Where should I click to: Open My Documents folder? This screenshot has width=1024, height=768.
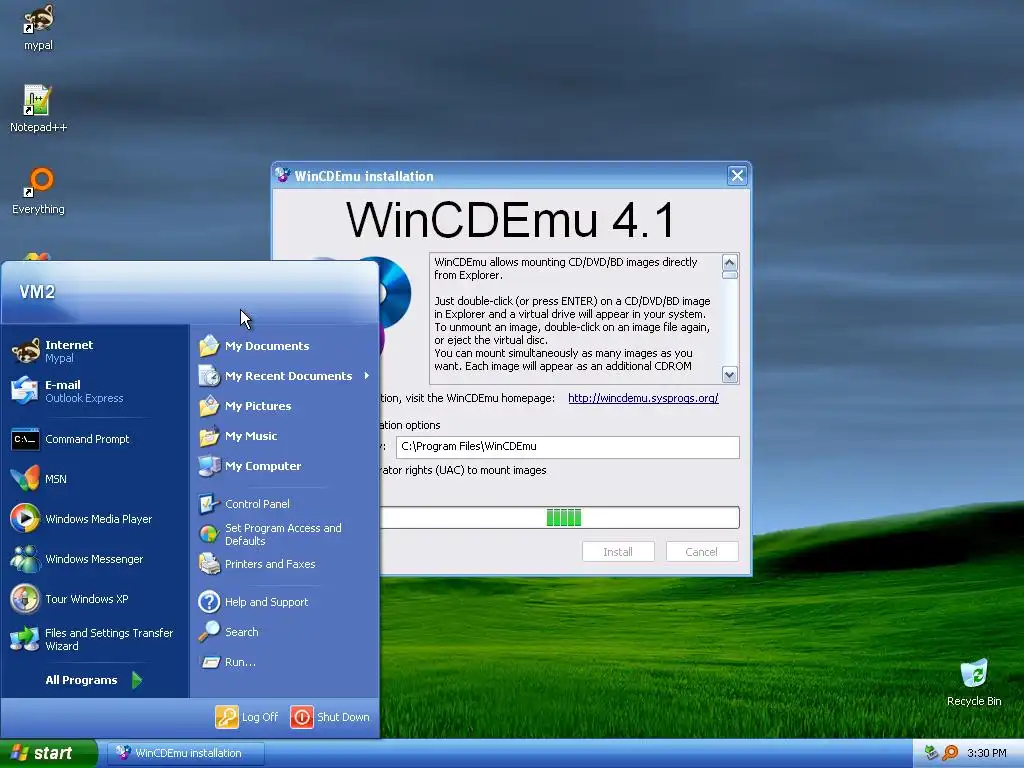tap(285, 345)
